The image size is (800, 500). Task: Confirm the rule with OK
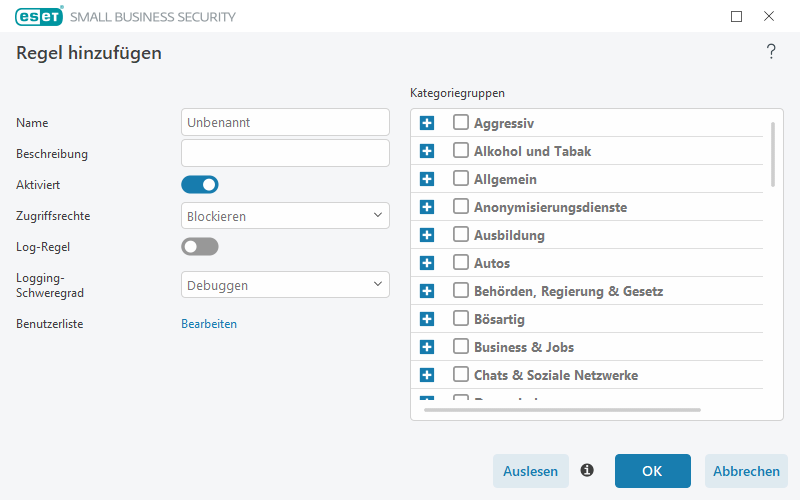pyautogui.click(x=653, y=471)
